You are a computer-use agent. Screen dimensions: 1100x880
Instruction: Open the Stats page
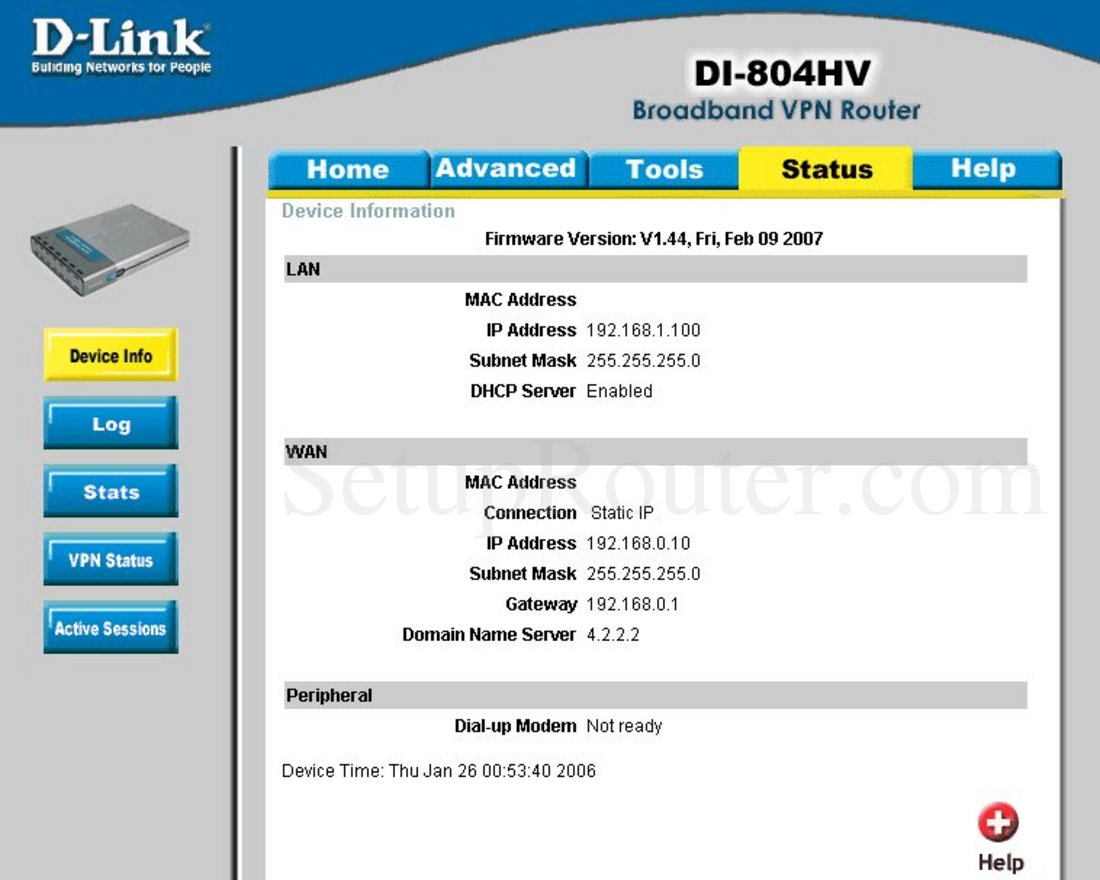coord(111,491)
